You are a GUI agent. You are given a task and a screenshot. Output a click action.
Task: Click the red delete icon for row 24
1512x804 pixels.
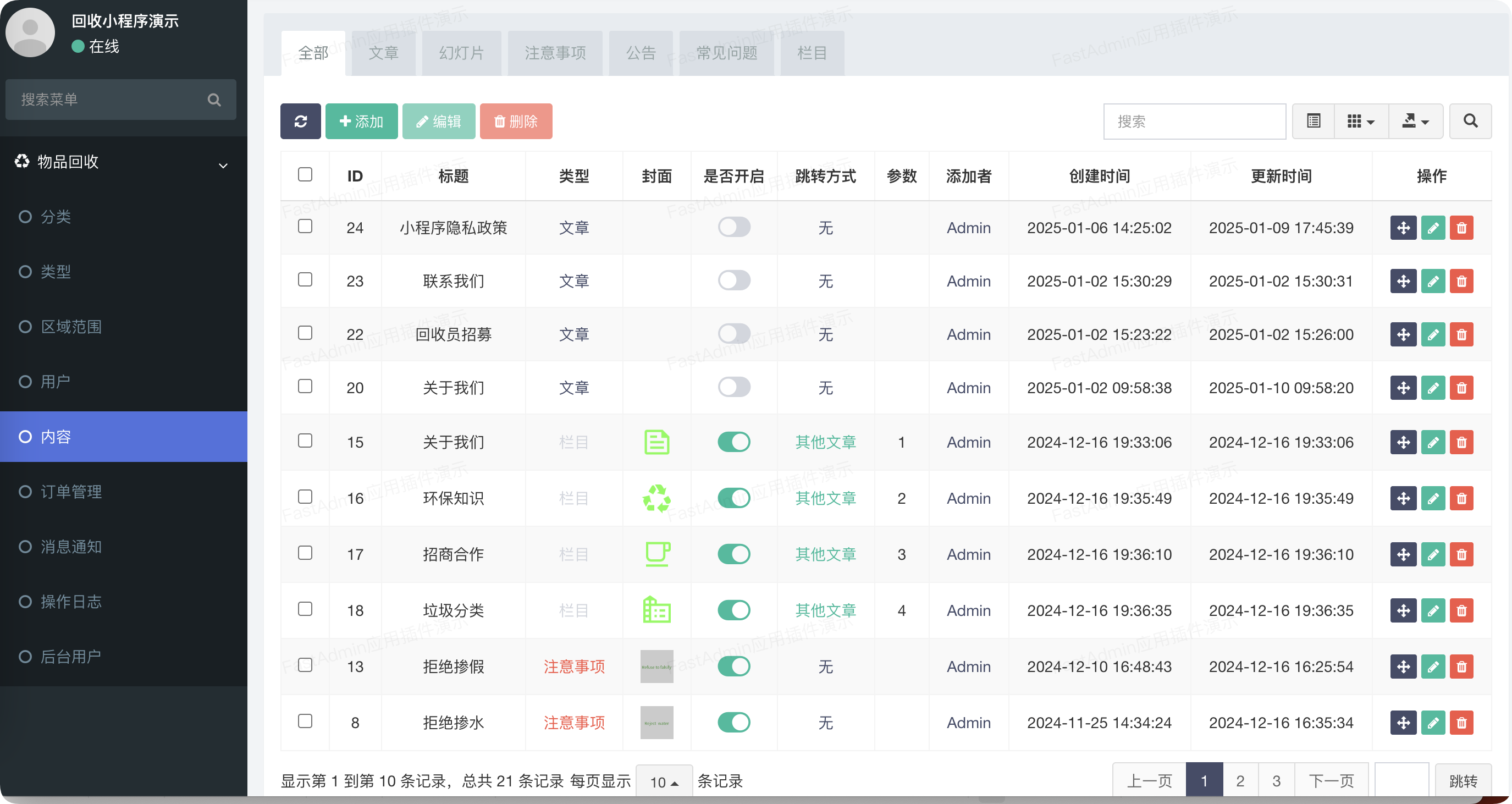[1461, 228]
